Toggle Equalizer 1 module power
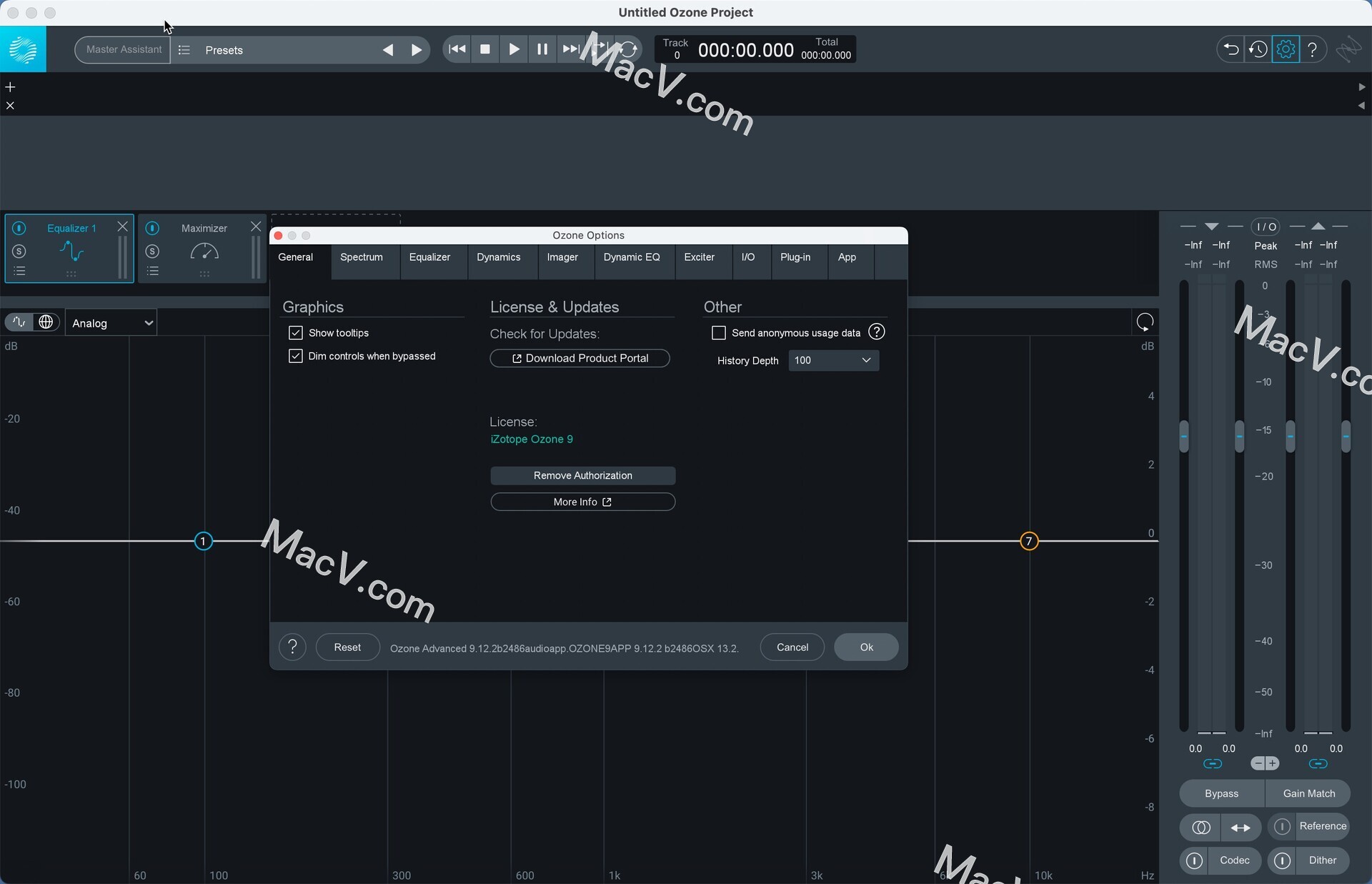1372x884 pixels. click(x=19, y=228)
